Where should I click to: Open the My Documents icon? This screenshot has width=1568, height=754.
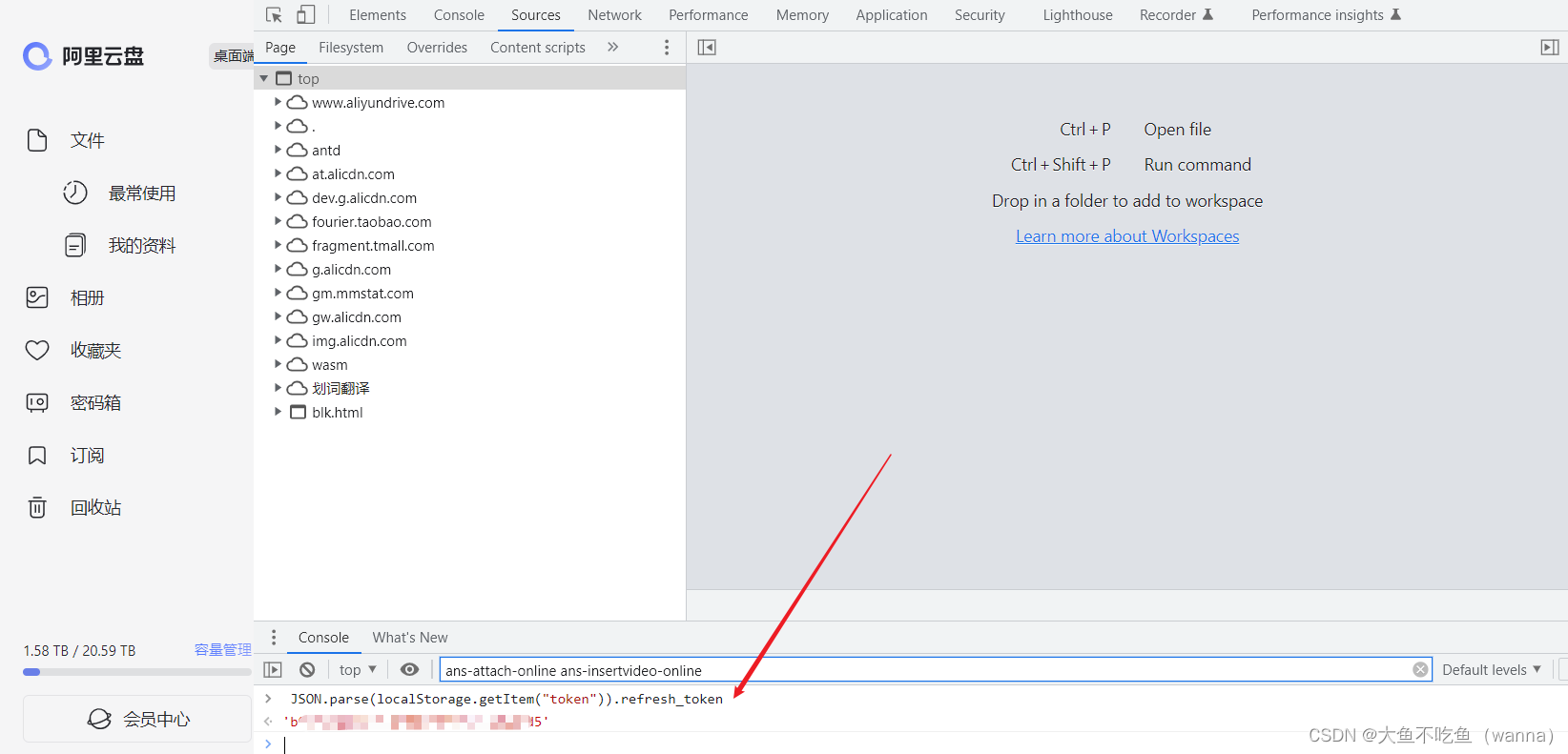(x=75, y=245)
